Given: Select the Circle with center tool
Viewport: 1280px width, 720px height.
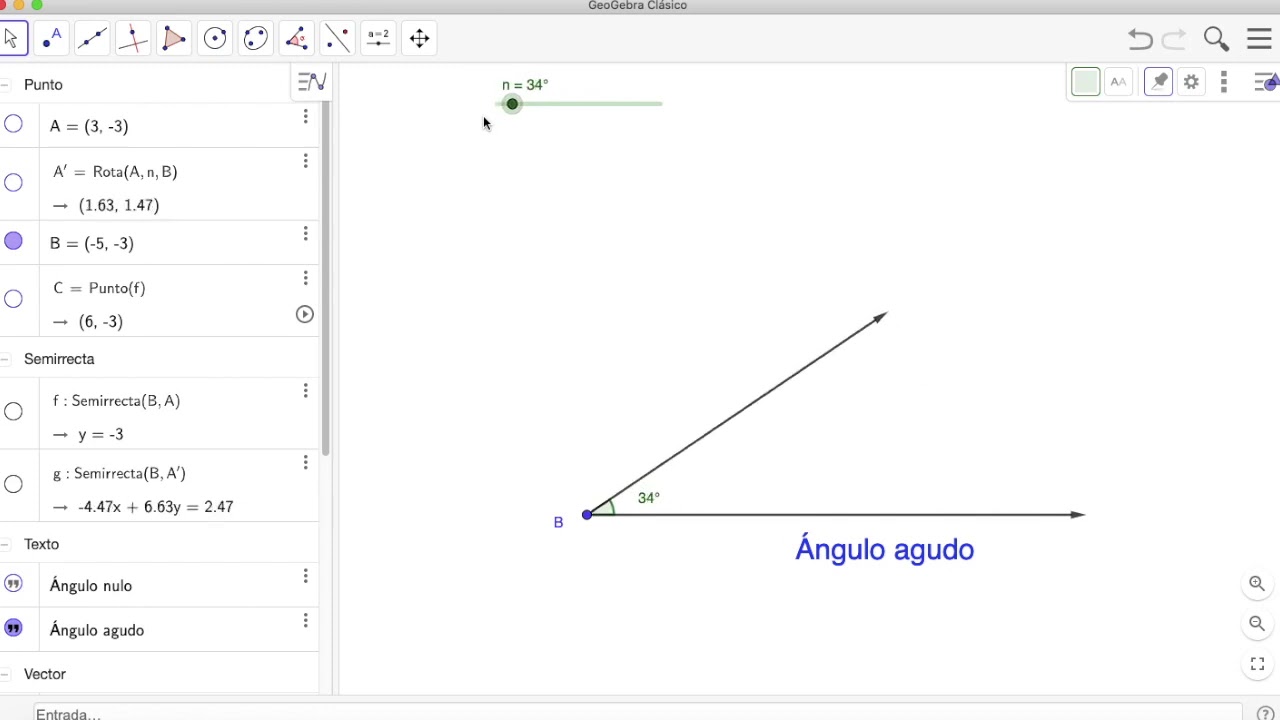Looking at the screenshot, I should 215,38.
